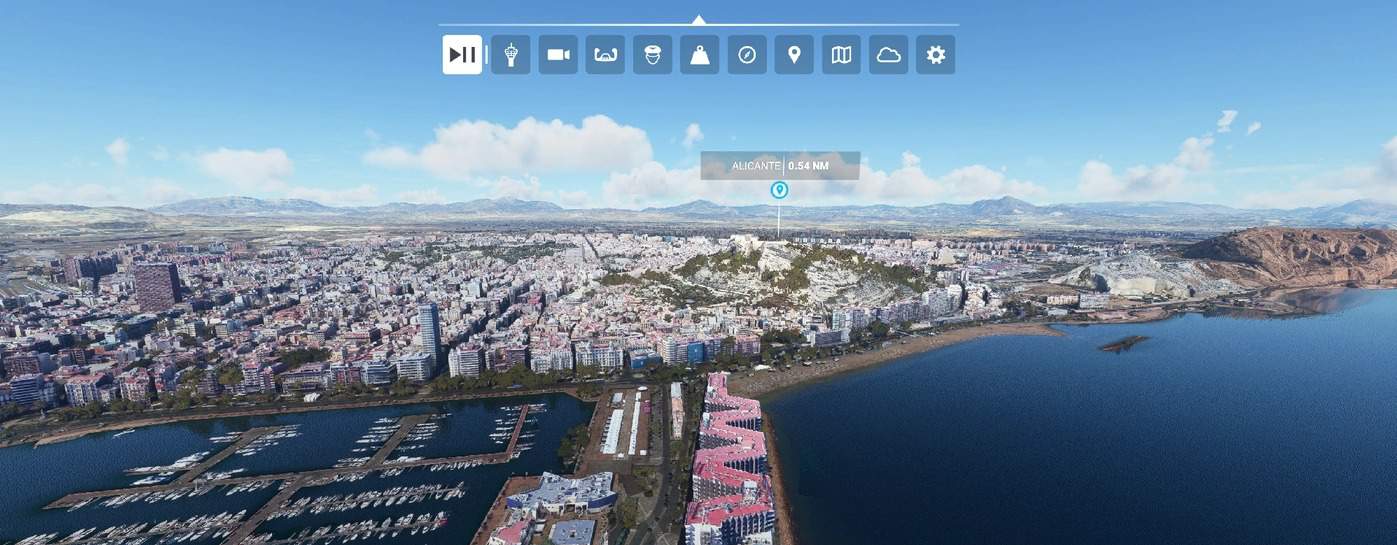Open the AI copilot control panel

[x=652, y=55]
